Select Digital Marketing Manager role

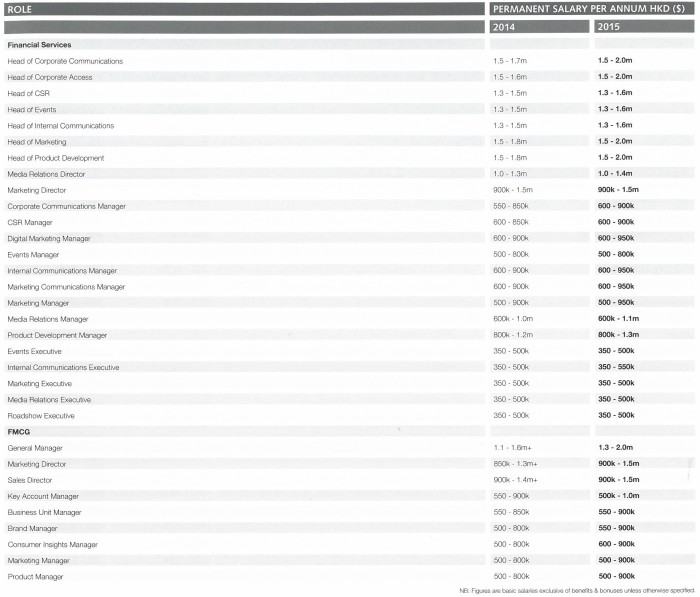click(49, 238)
